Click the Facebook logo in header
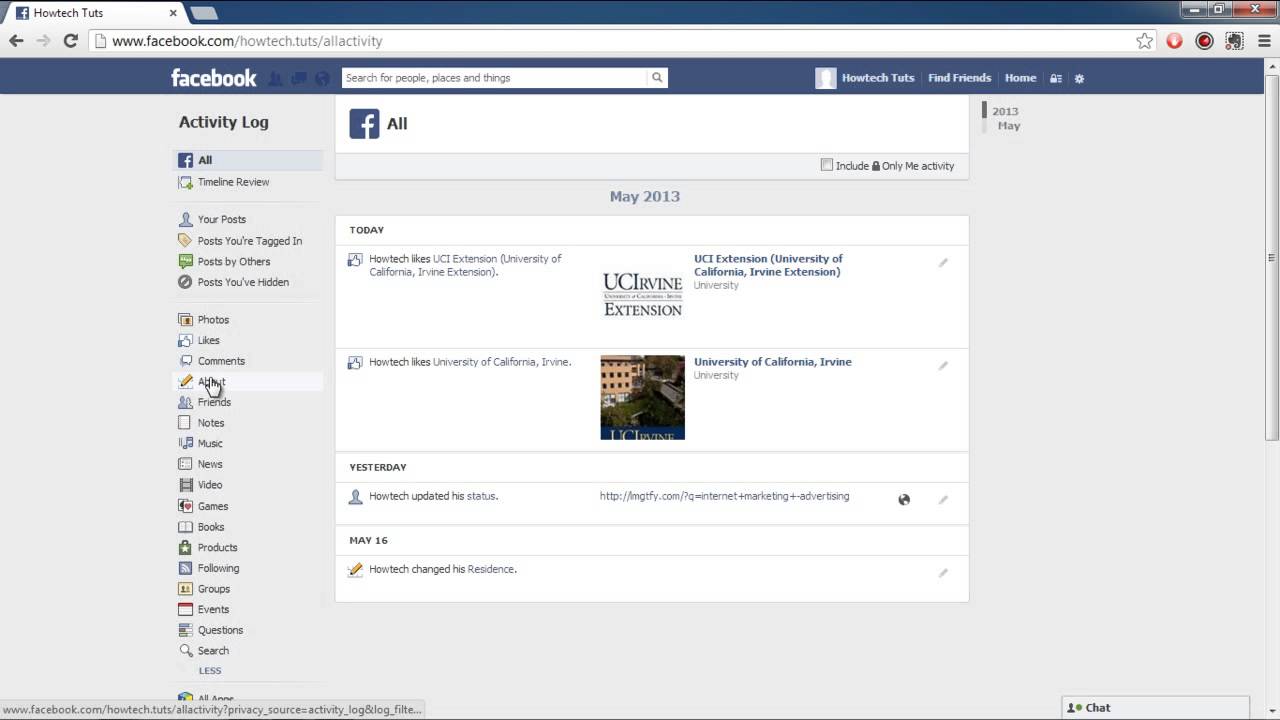1280x720 pixels. 213,78
